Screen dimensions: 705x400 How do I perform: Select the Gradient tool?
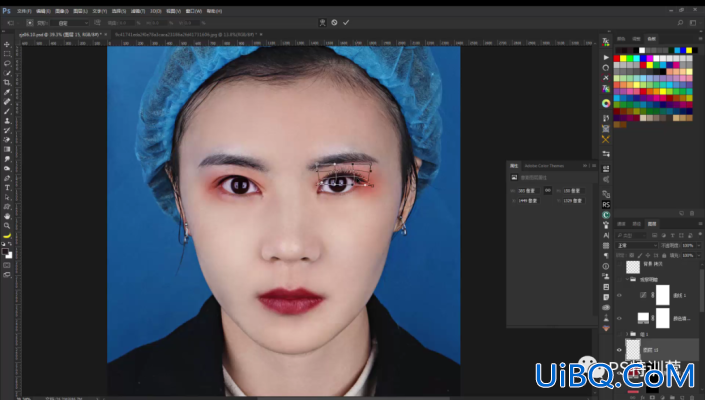7,149
